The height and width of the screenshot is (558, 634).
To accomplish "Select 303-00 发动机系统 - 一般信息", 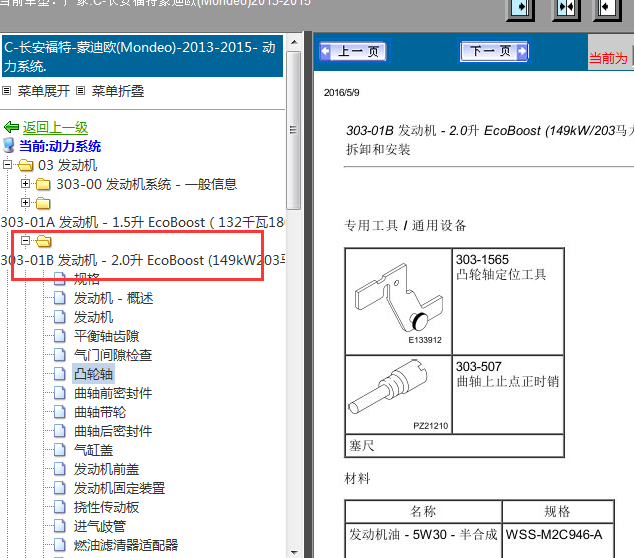I will pos(146,184).
